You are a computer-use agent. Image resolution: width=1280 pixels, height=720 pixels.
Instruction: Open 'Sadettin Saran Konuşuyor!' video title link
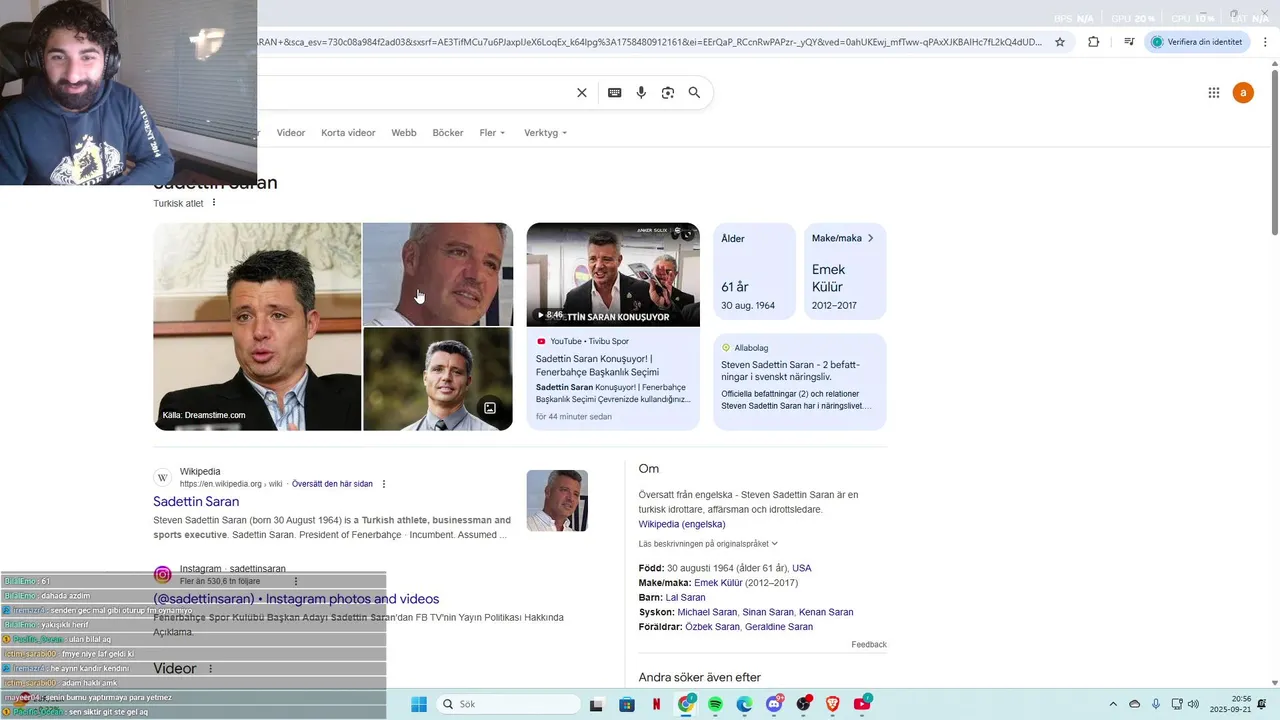[596, 365]
